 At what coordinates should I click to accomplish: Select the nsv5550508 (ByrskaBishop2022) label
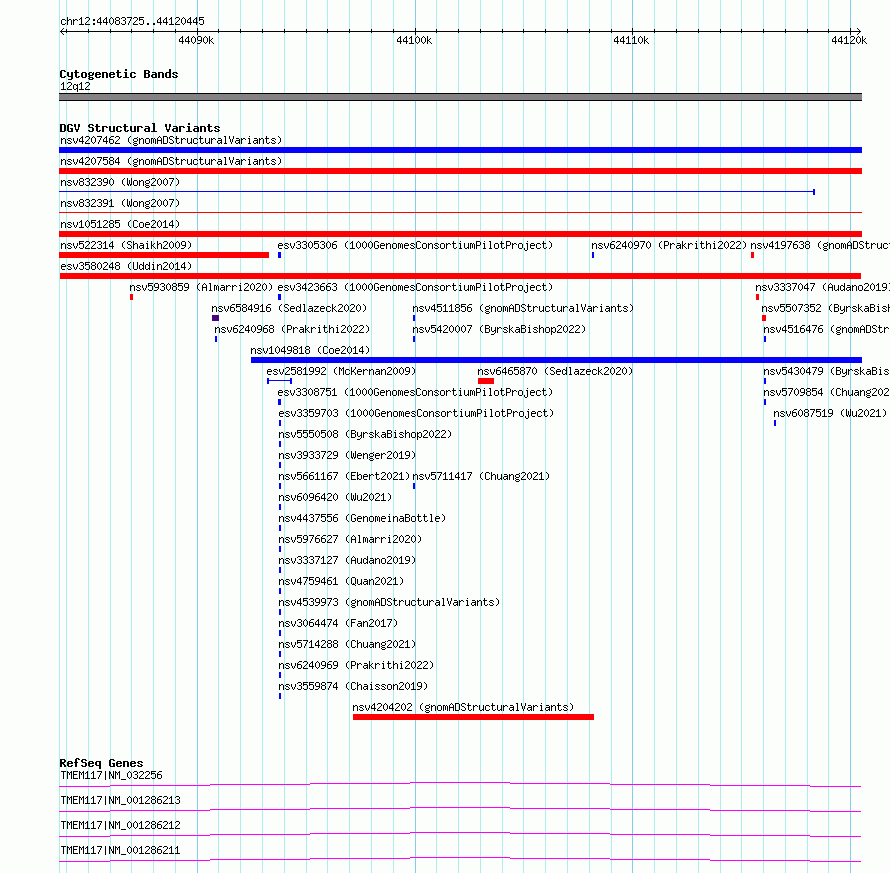click(365, 434)
